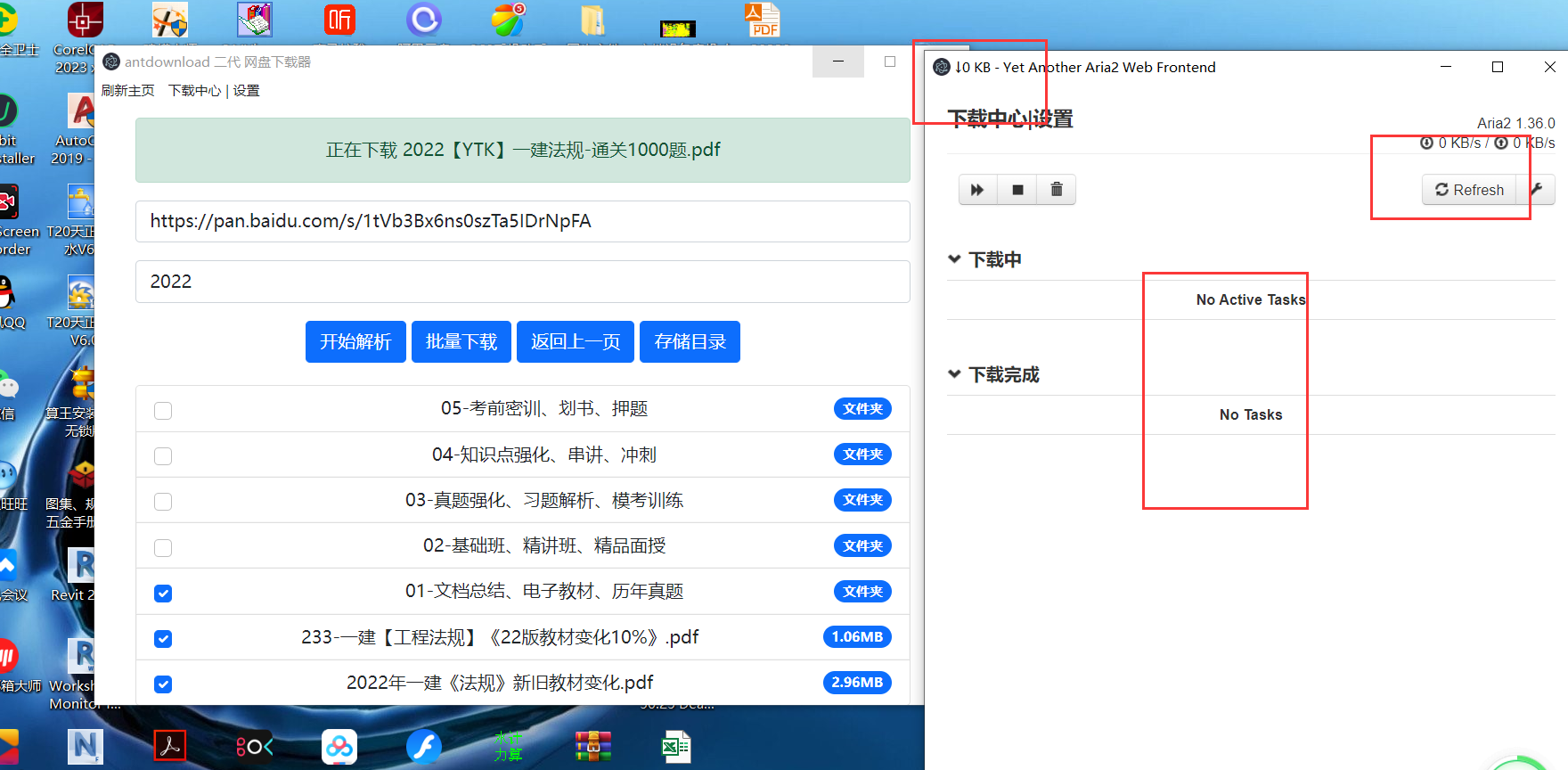Click the extraction code field containing 2022
1568x770 pixels.
pyautogui.click(x=523, y=282)
